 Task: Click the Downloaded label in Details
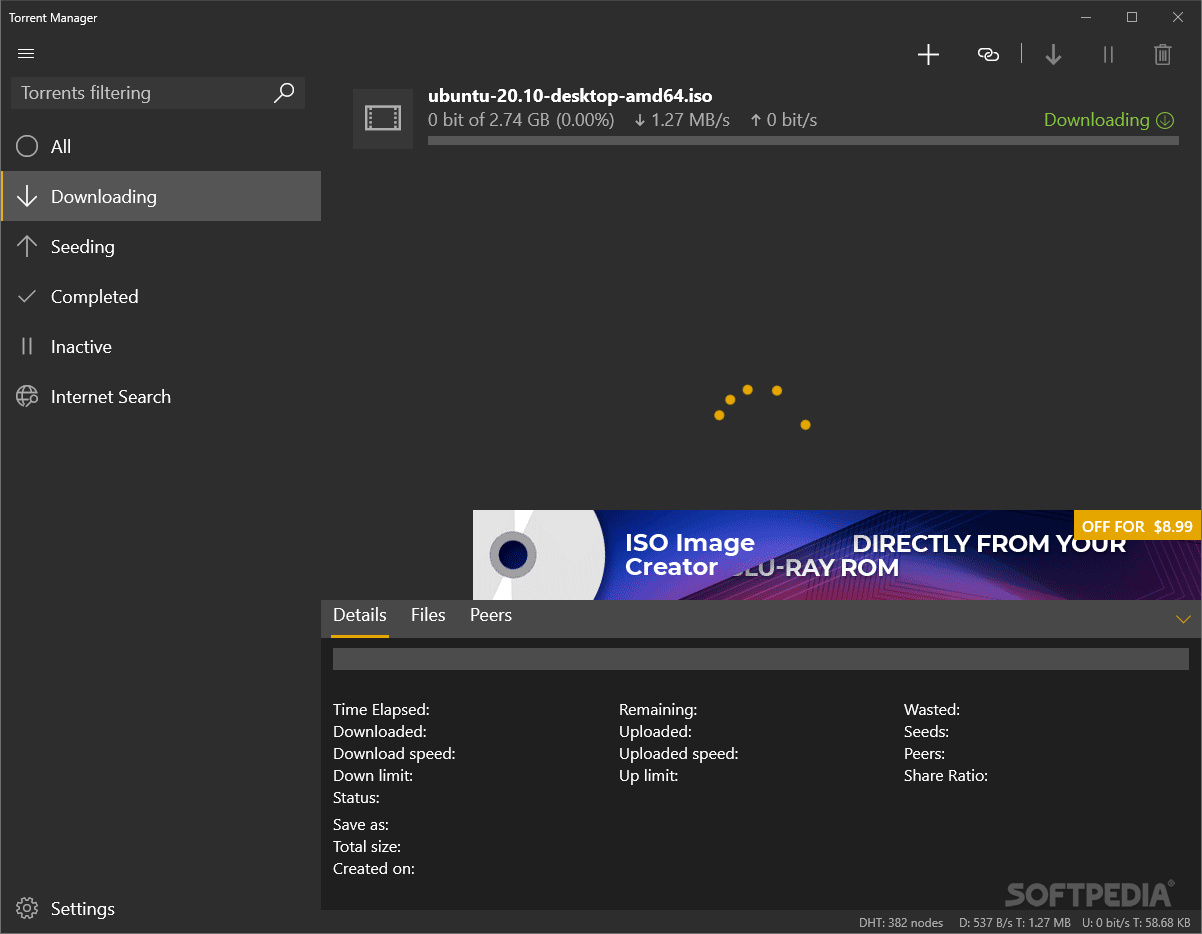[380, 732]
